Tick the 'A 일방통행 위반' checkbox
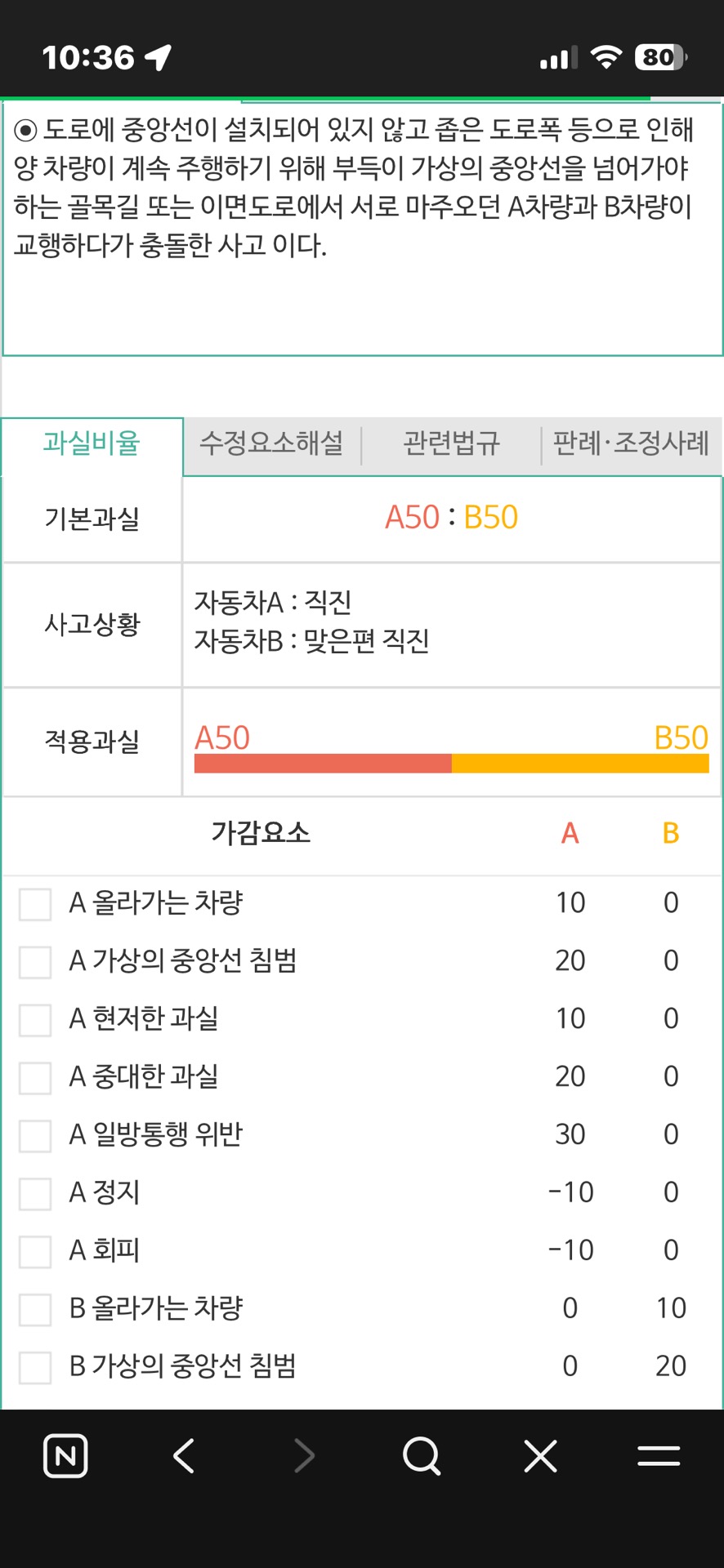Image resolution: width=724 pixels, height=1568 pixels. pyautogui.click(x=35, y=1135)
